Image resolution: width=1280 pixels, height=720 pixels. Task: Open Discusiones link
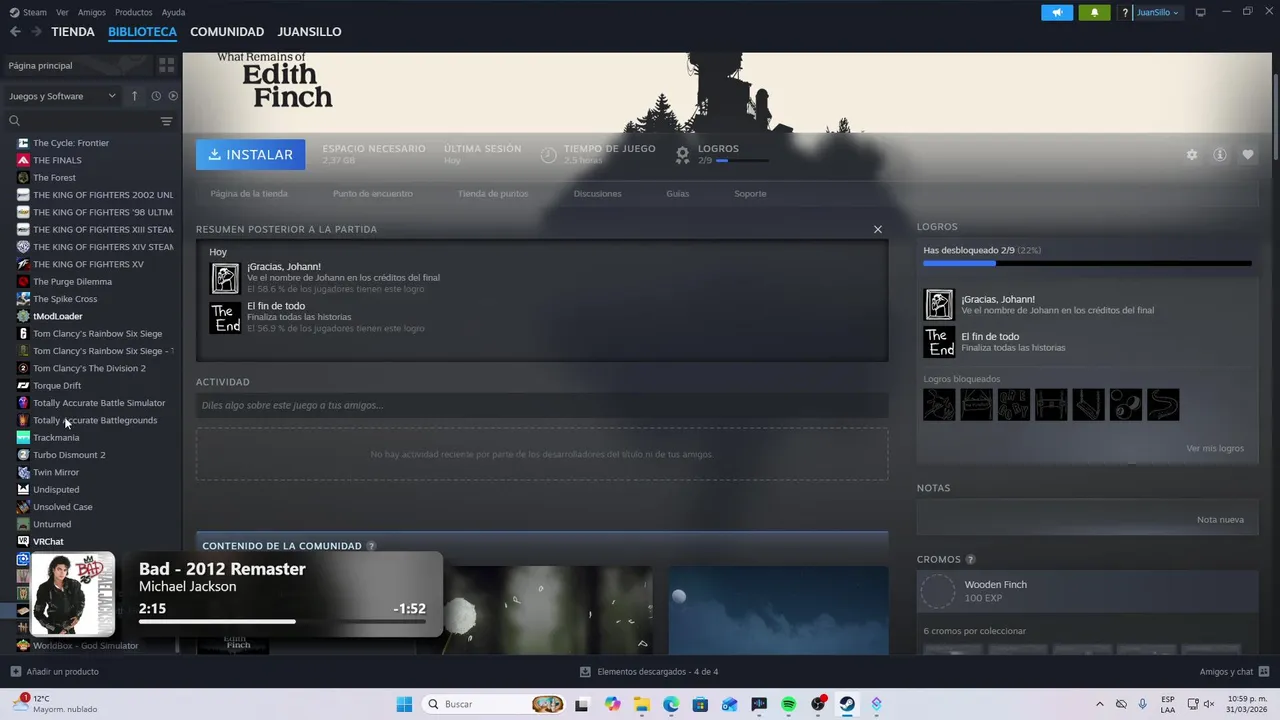pos(597,194)
